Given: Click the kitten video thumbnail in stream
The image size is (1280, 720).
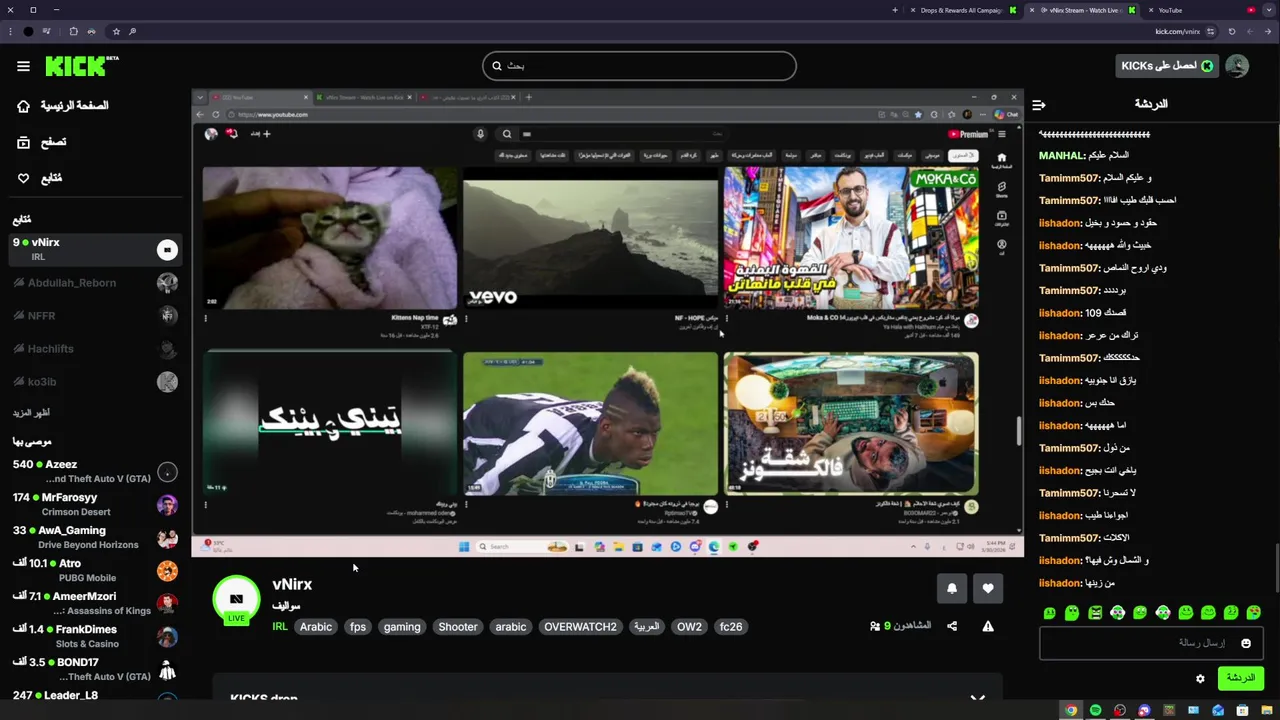Looking at the screenshot, I should point(330,238).
